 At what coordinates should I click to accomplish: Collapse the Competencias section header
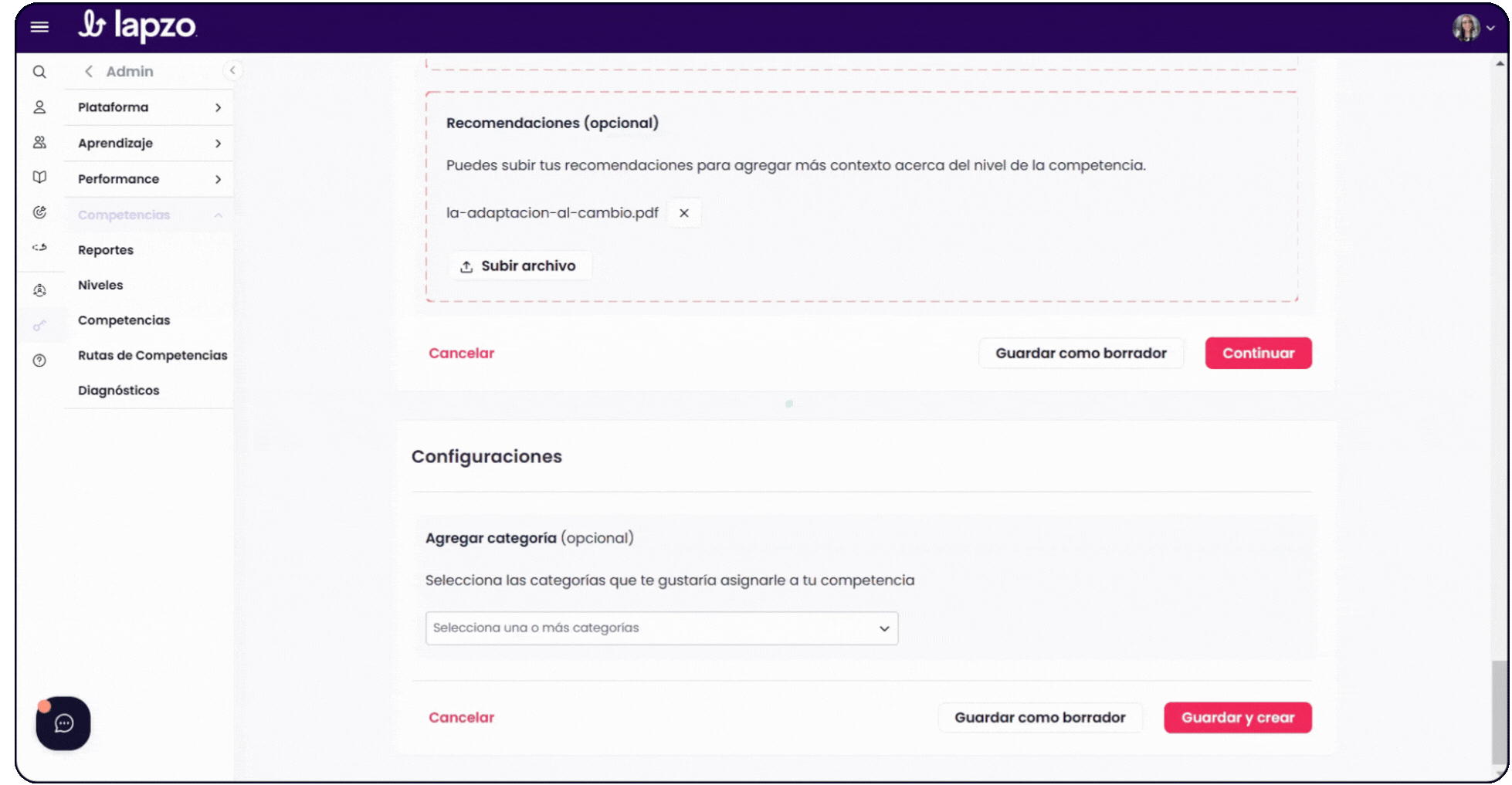coord(149,215)
